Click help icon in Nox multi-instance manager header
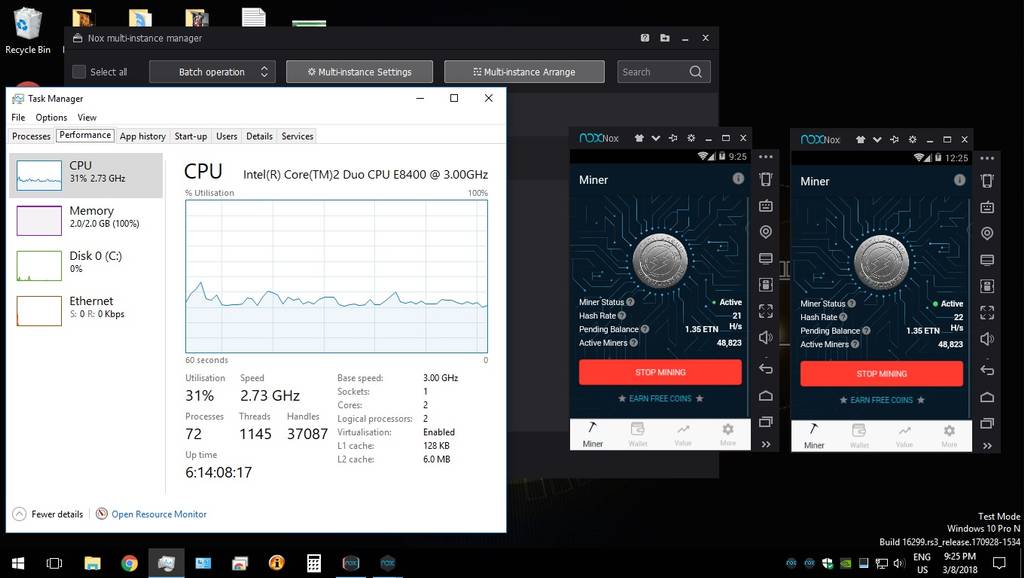This screenshot has height=578, width=1024. tap(645, 38)
